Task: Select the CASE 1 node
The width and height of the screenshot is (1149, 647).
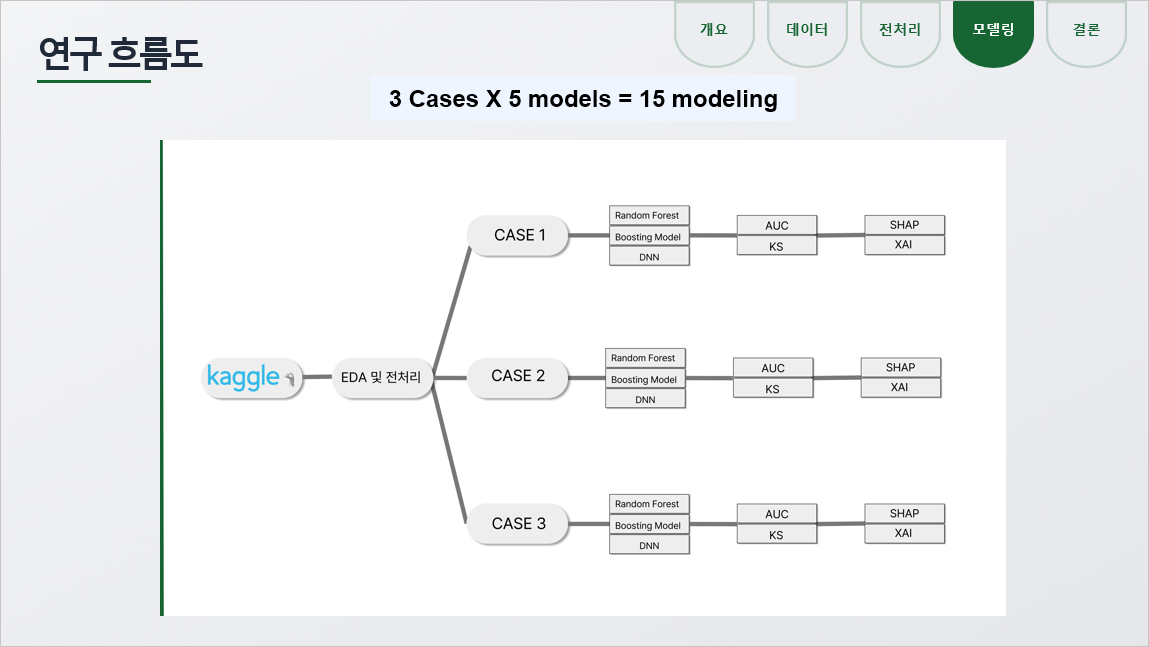Action: click(x=519, y=236)
